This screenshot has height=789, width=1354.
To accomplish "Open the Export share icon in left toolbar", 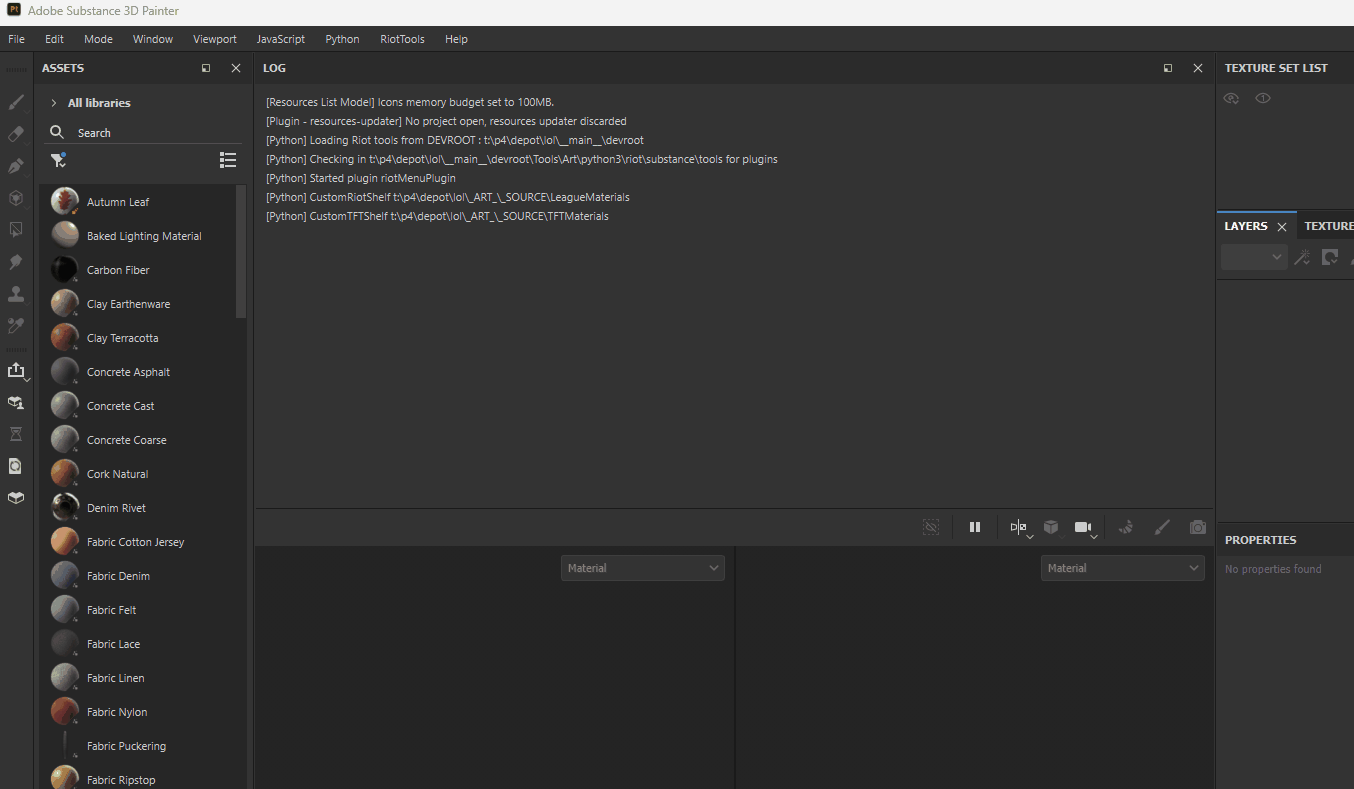I will [x=16, y=370].
